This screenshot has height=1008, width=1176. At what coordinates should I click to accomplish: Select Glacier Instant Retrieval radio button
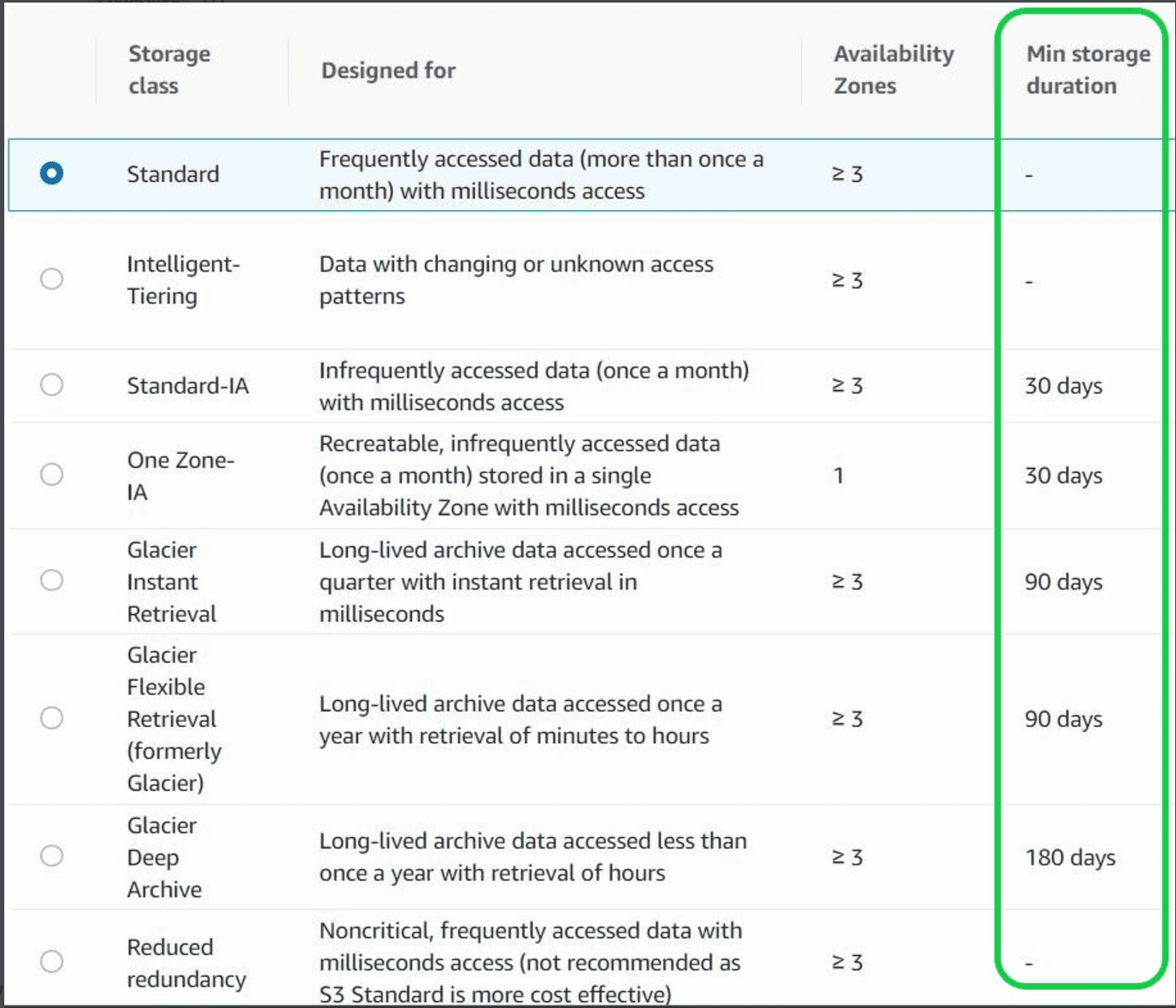(51, 580)
